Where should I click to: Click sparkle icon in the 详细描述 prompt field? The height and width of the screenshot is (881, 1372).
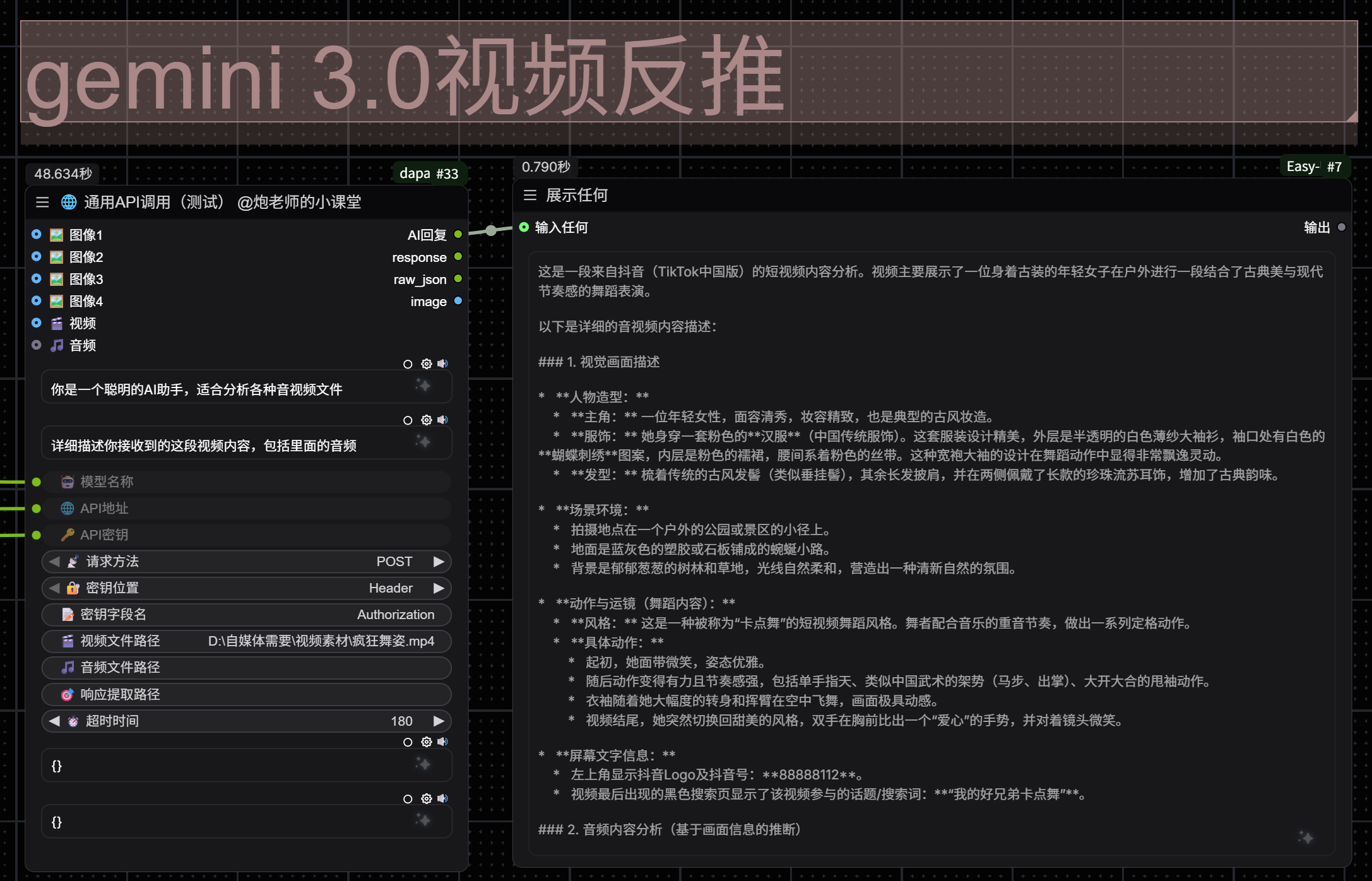(423, 441)
